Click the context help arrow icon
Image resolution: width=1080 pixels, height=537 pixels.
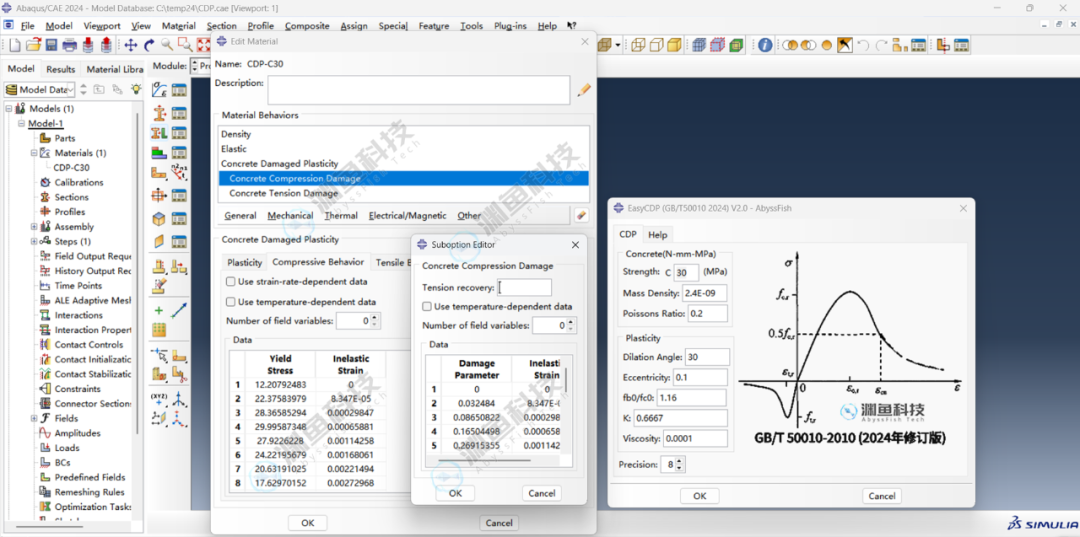(572, 26)
